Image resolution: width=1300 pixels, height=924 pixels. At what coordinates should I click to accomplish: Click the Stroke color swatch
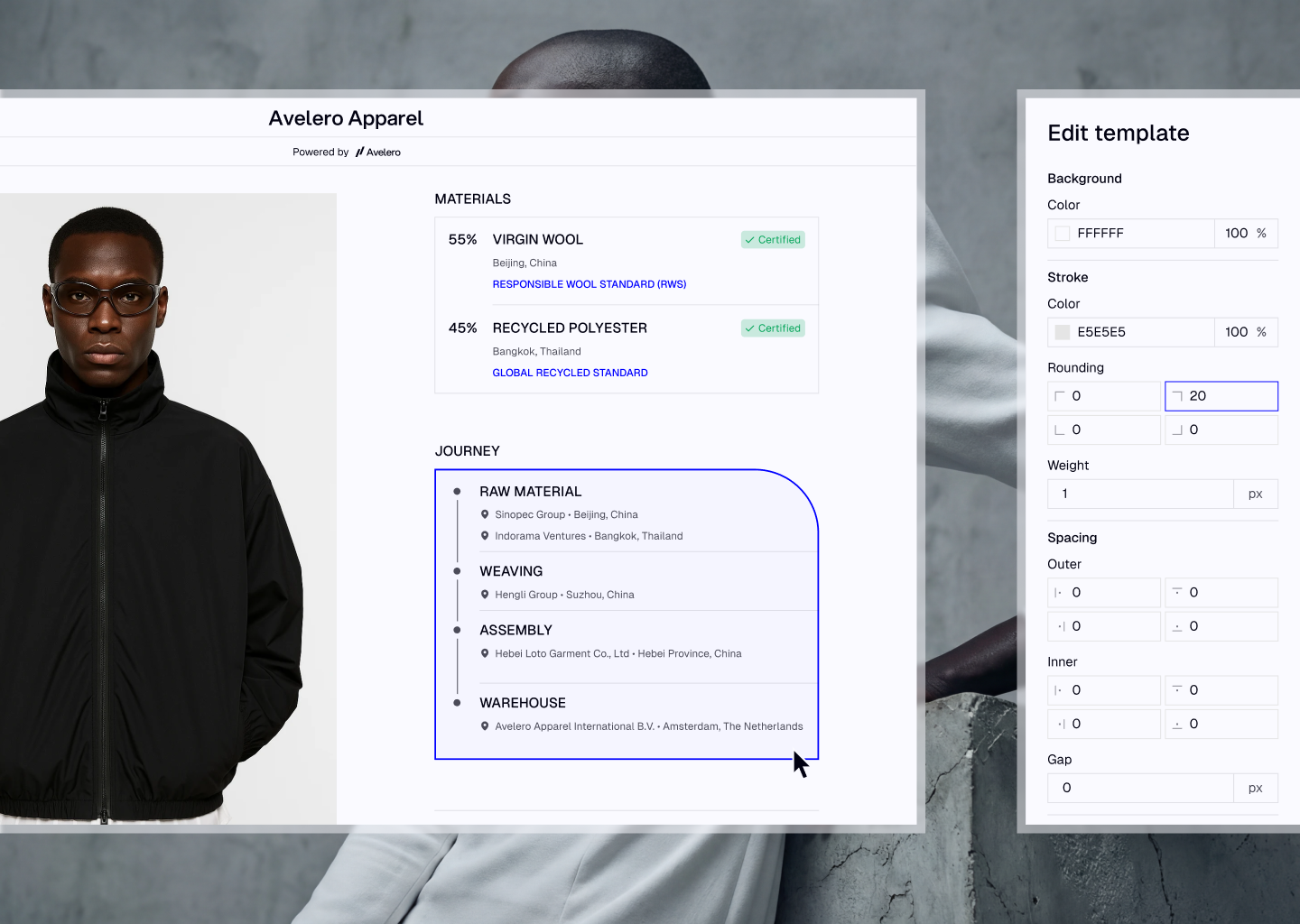[1063, 332]
